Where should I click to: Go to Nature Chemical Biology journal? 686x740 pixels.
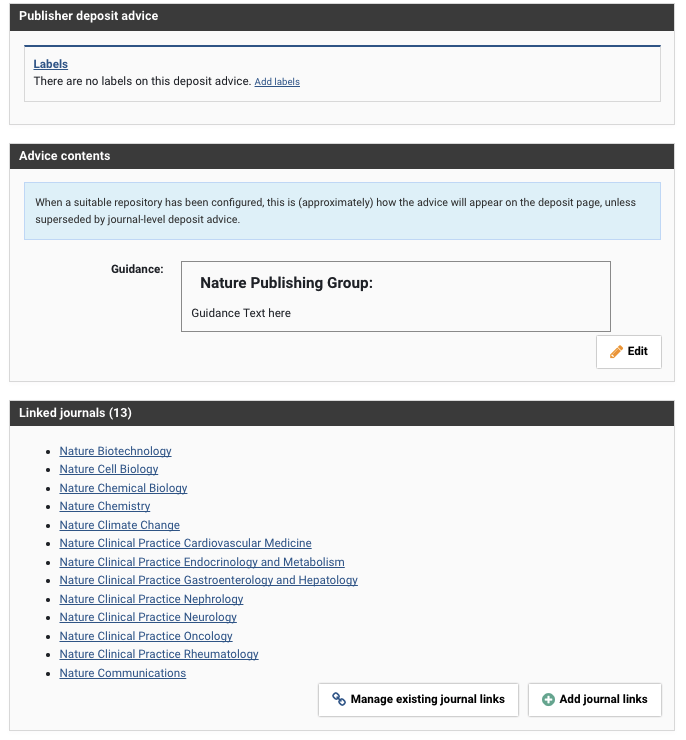click(x=123, y=488)
